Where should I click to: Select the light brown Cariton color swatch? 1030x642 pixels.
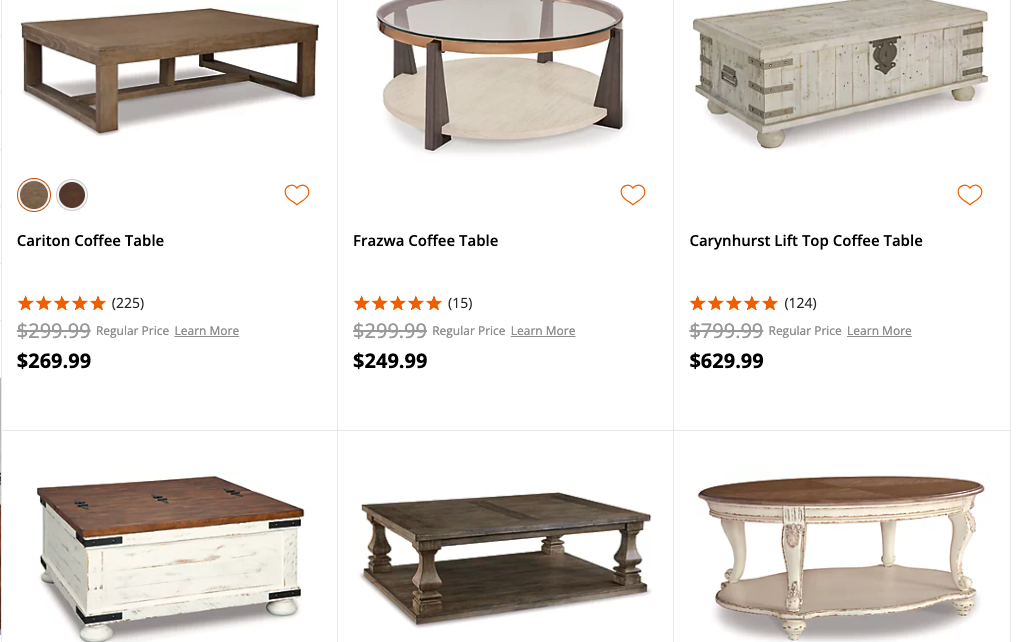coord(34,195)
